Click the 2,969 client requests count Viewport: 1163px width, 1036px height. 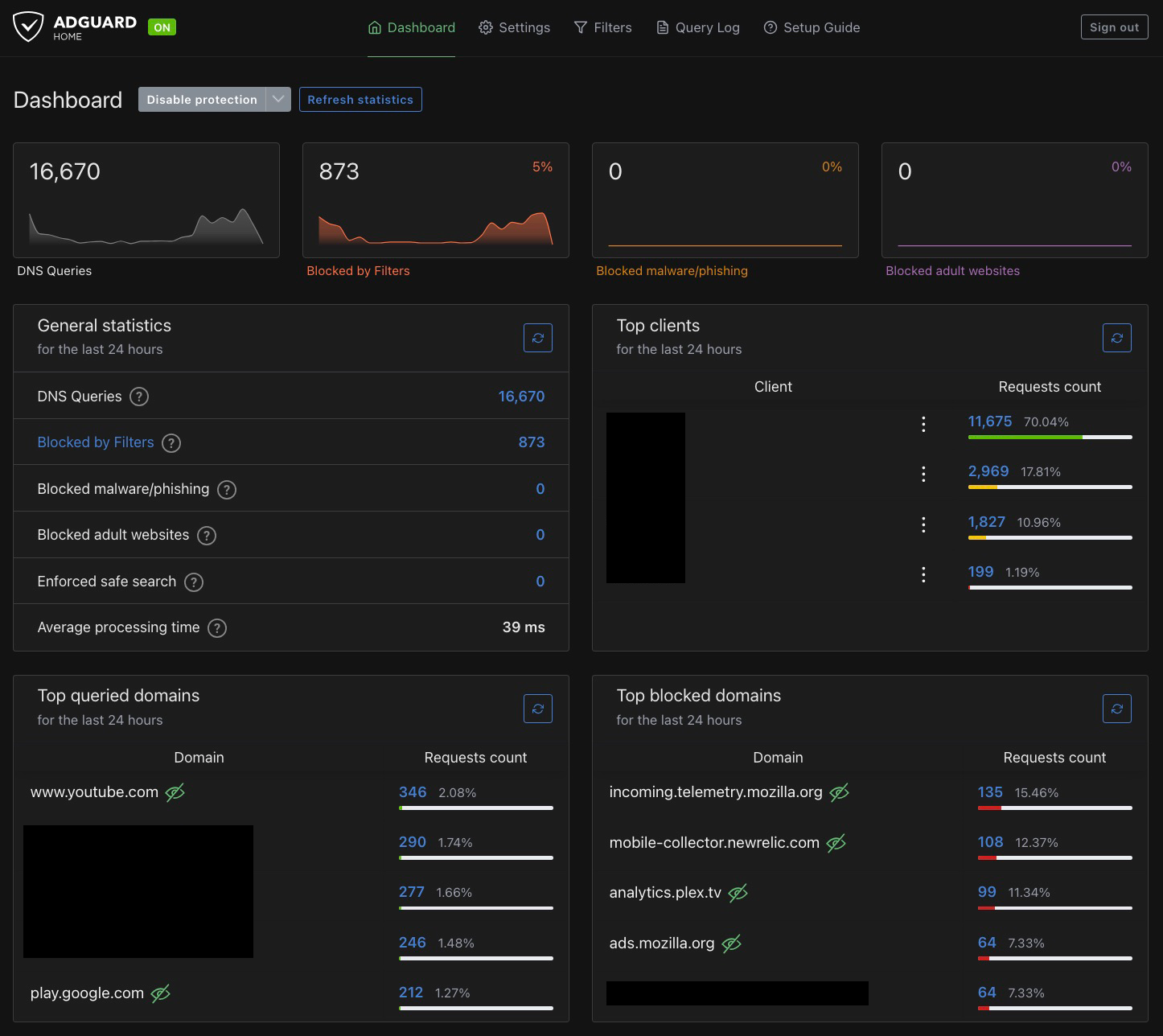click(988, 471)
